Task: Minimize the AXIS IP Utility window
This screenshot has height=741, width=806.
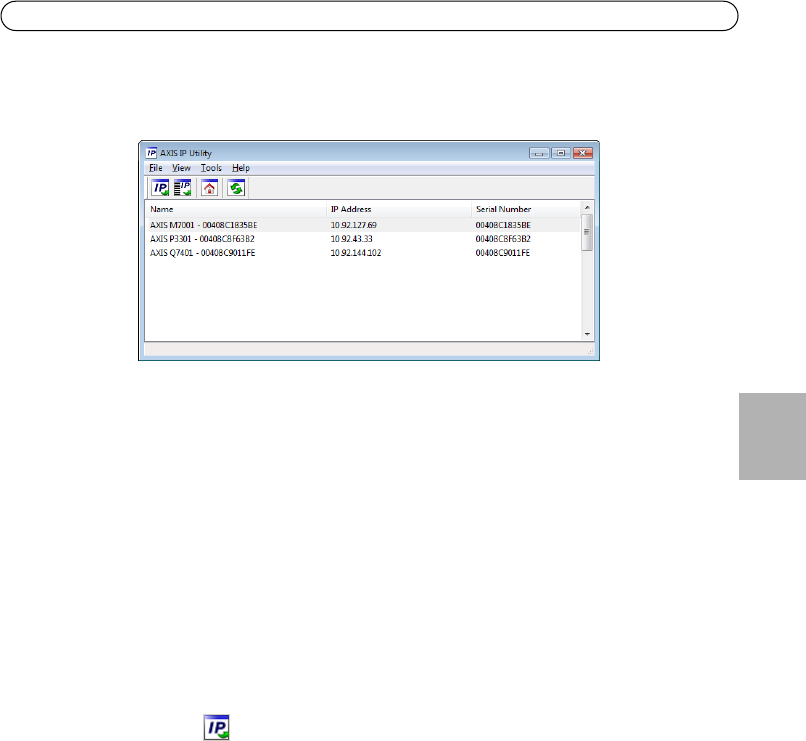Action: [539, 153]
